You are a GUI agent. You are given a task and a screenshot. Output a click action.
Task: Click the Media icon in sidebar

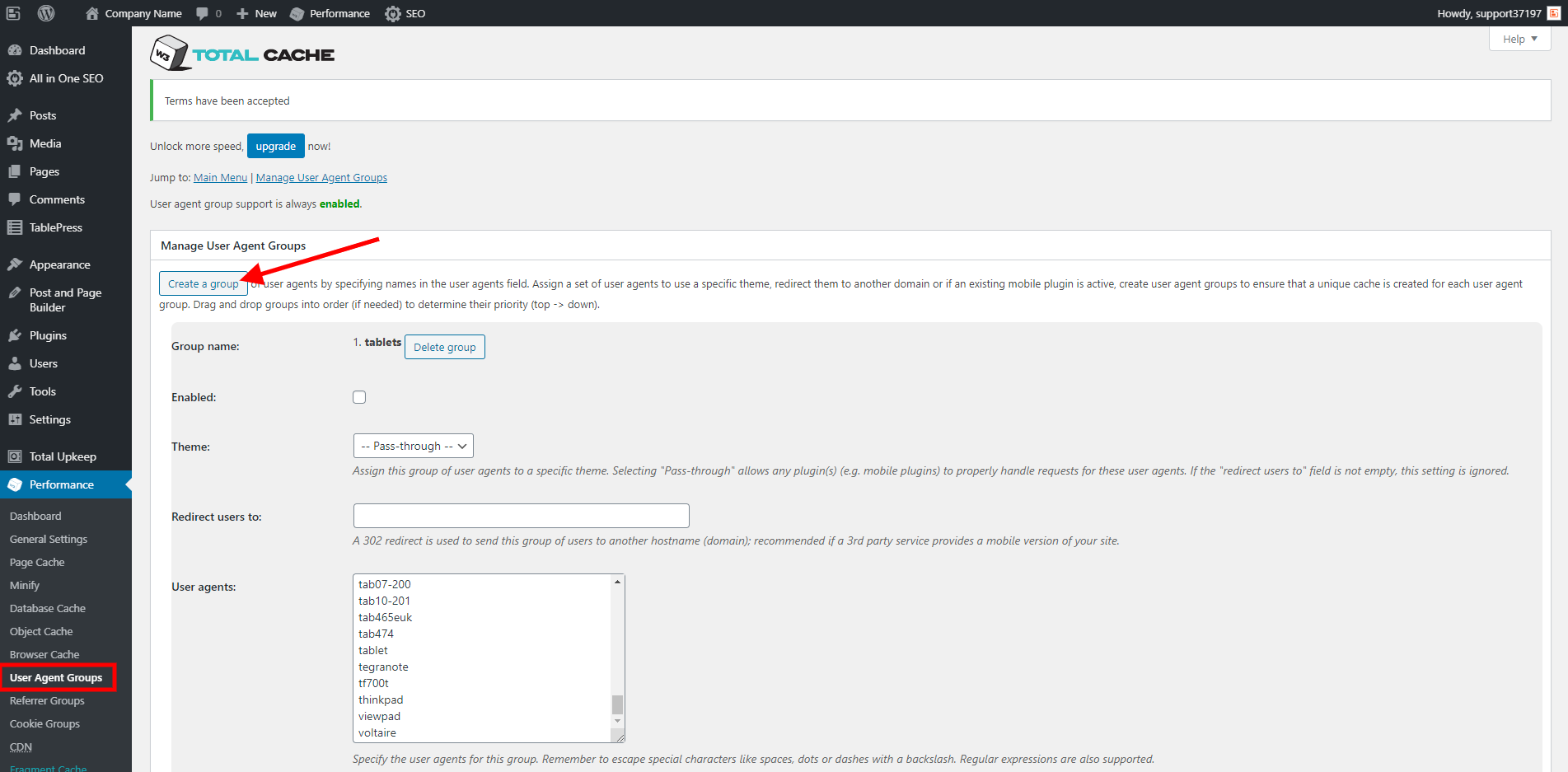point(15,143)
